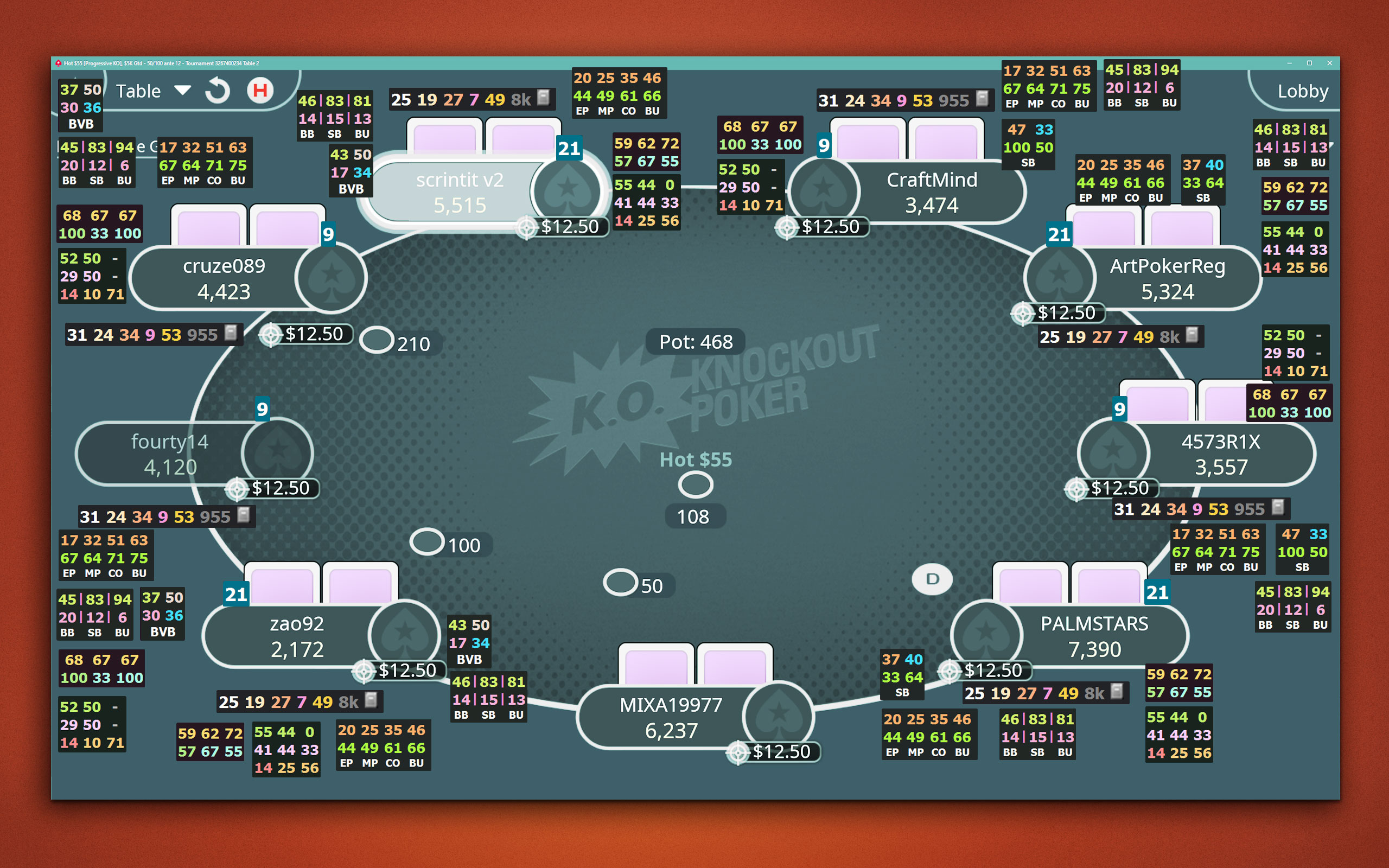The image size is (1389, 868).
Task: Click CraftMind spade avatar
Action: 824,190
